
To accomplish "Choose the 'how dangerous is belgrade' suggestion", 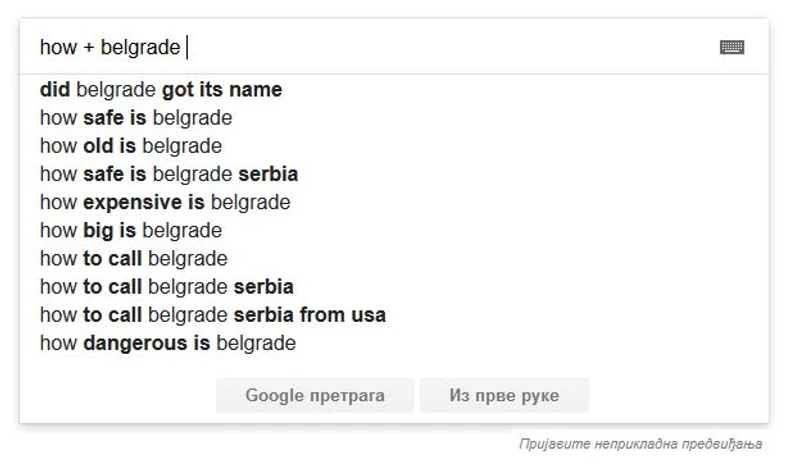I will 168,344.
